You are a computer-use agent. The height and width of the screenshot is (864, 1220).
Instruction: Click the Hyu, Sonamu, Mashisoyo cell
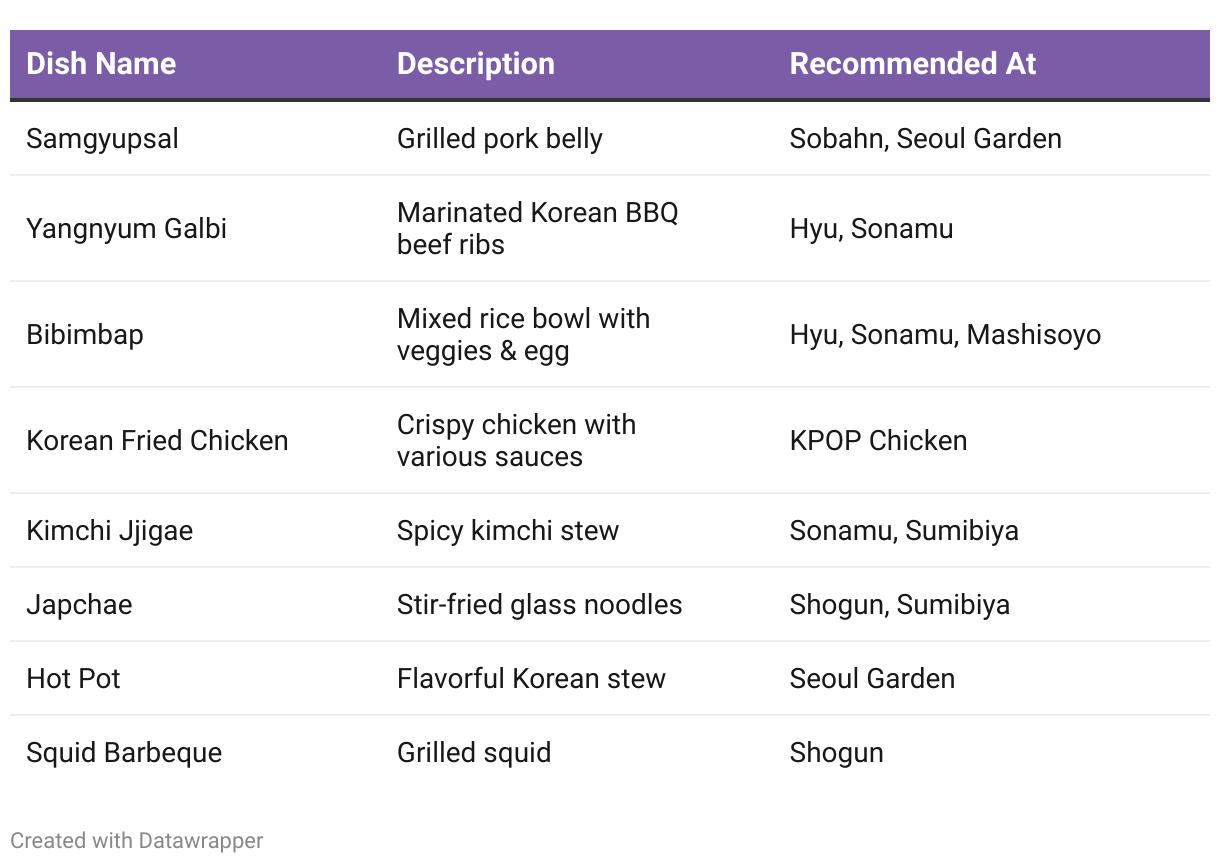click(945, 334)
